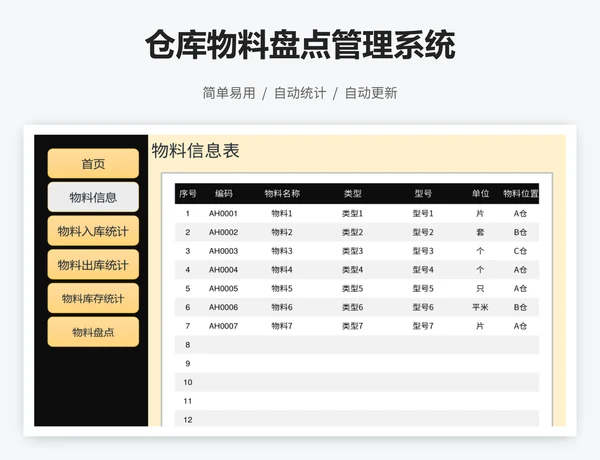
Task: Click the 物料7 name cell
Action: (x=282, y=326)
